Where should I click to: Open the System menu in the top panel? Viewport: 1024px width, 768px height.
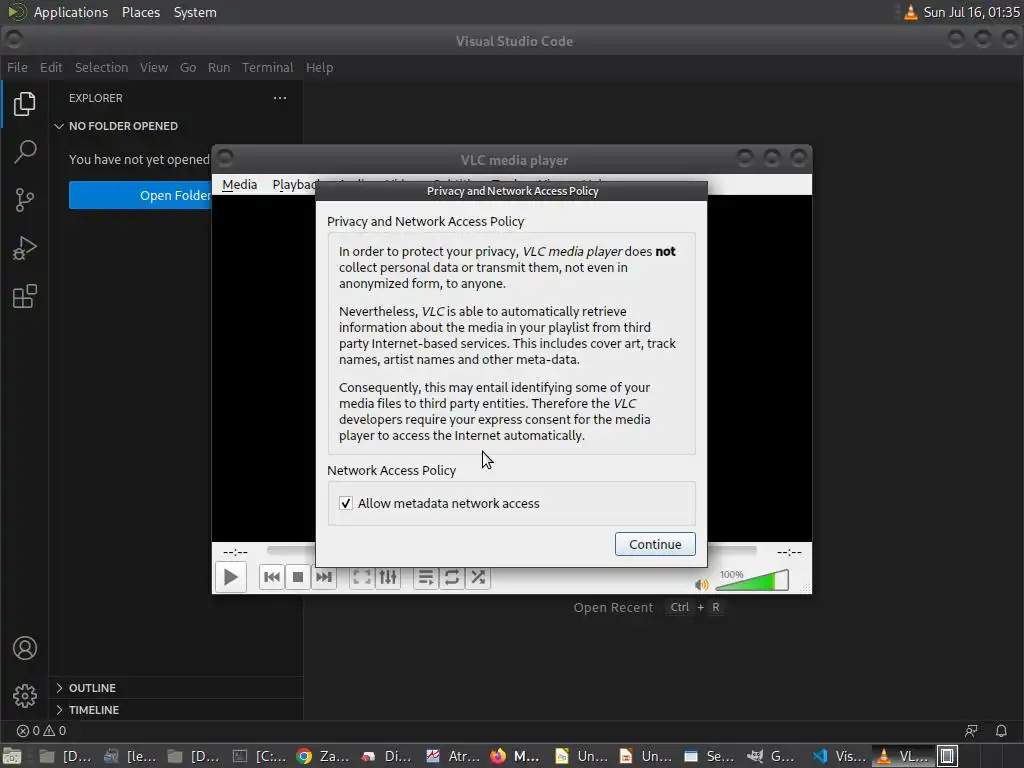pos(195,12)
